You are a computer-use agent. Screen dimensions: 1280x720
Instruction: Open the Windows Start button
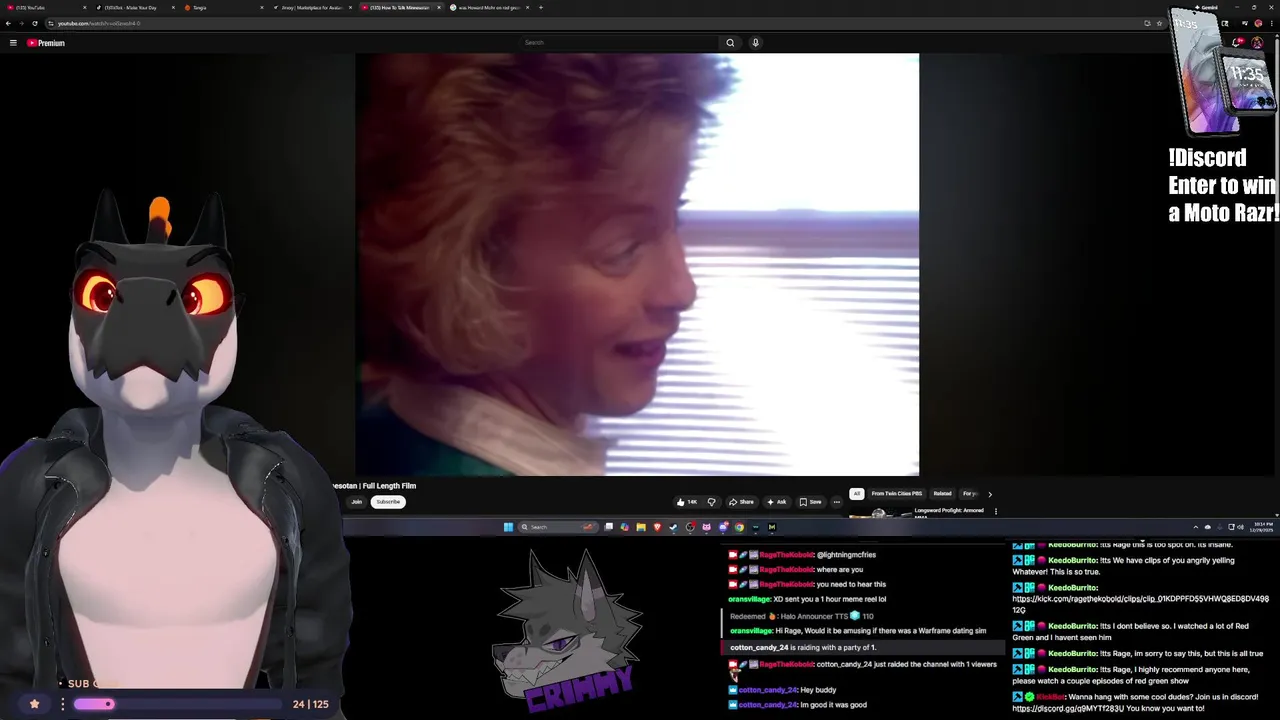[508, 527]
